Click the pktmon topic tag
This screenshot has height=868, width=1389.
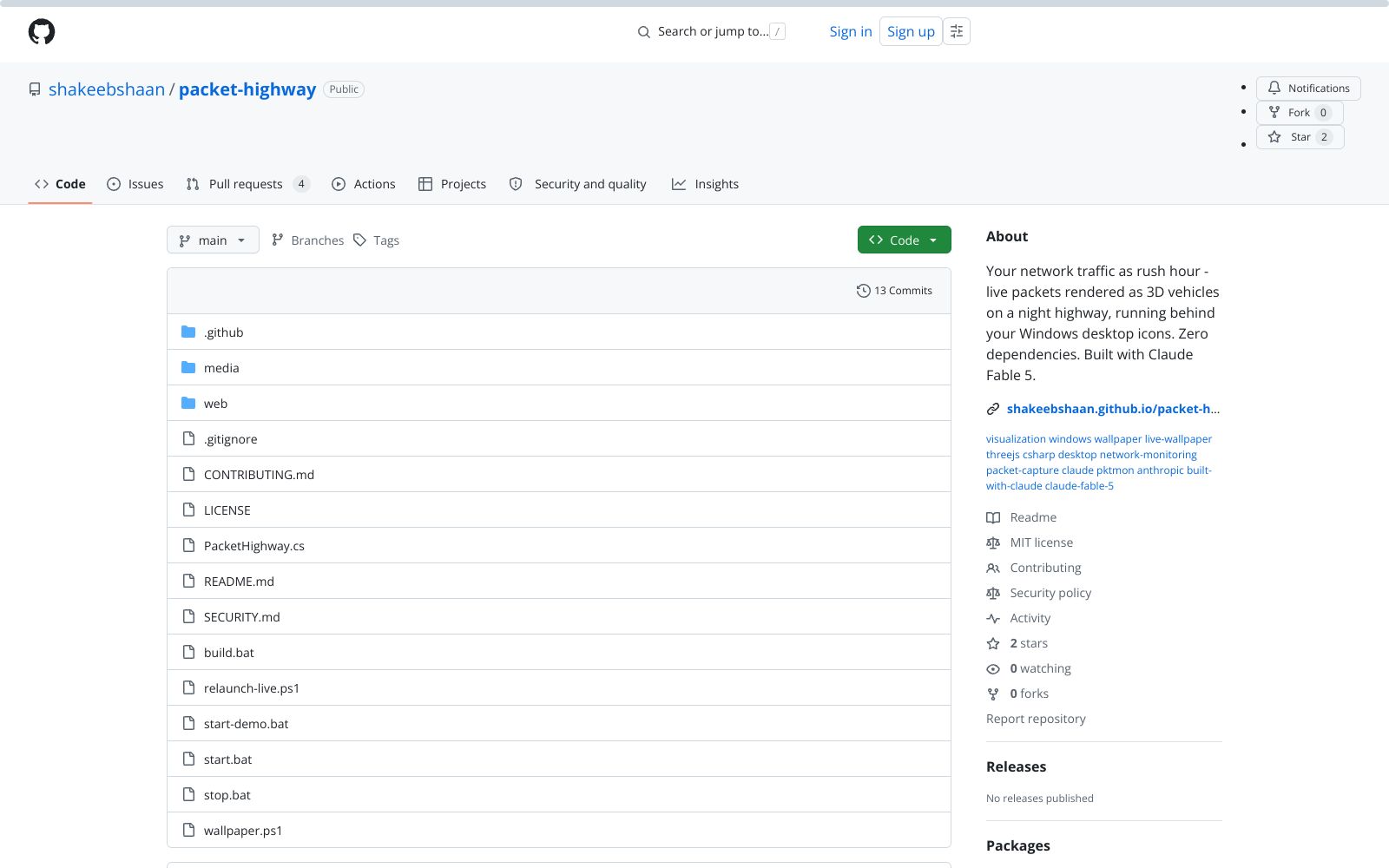1116,470
